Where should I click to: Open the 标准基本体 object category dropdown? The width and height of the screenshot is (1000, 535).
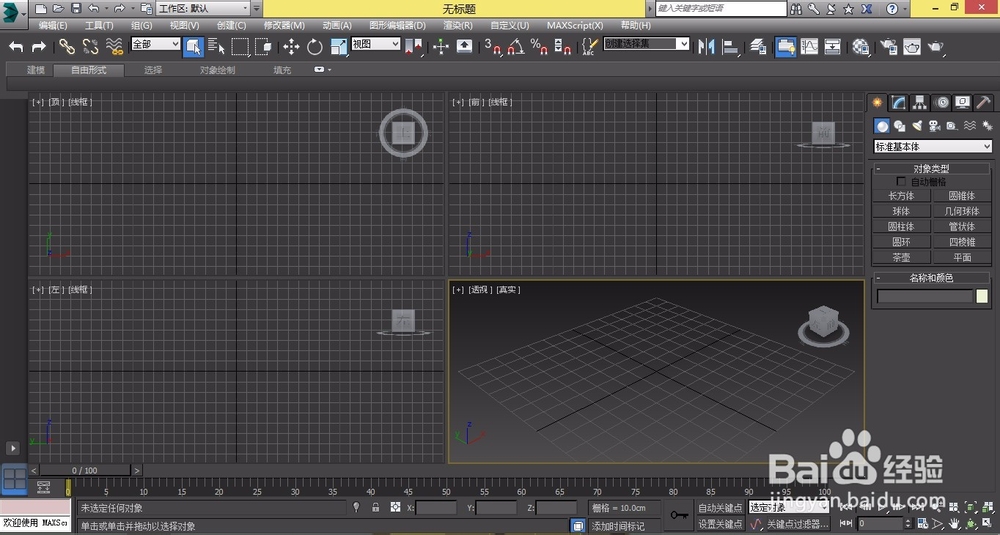[x=932, y=147]
